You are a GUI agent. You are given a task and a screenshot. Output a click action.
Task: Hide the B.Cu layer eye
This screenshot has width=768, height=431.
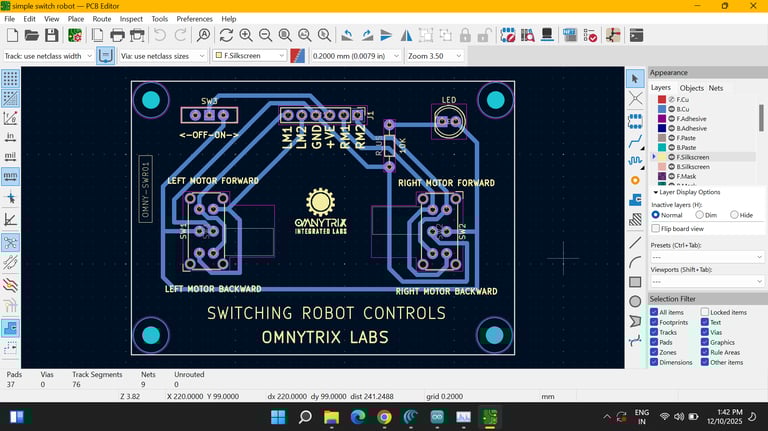pos(672,109)
